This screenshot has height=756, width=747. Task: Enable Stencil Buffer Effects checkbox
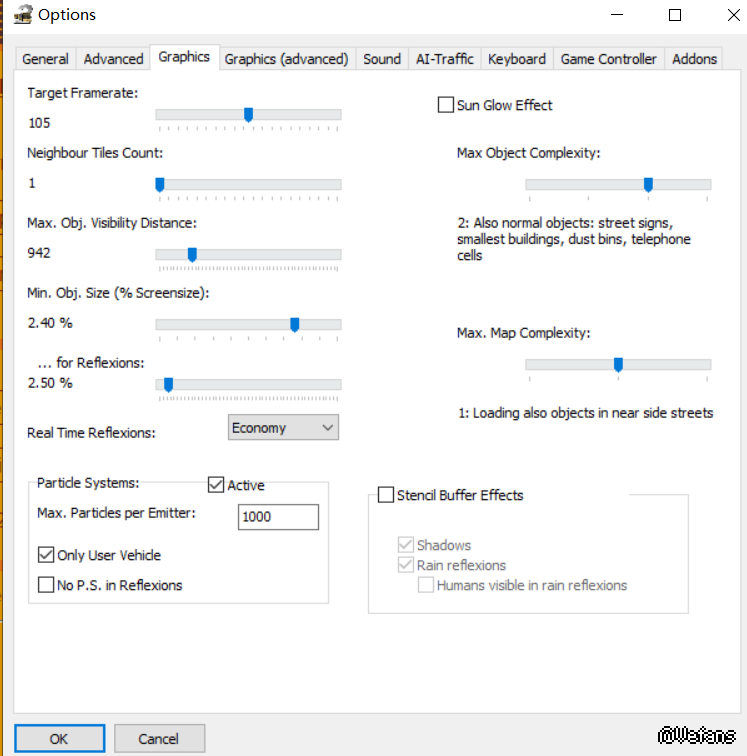coord(386,495)
